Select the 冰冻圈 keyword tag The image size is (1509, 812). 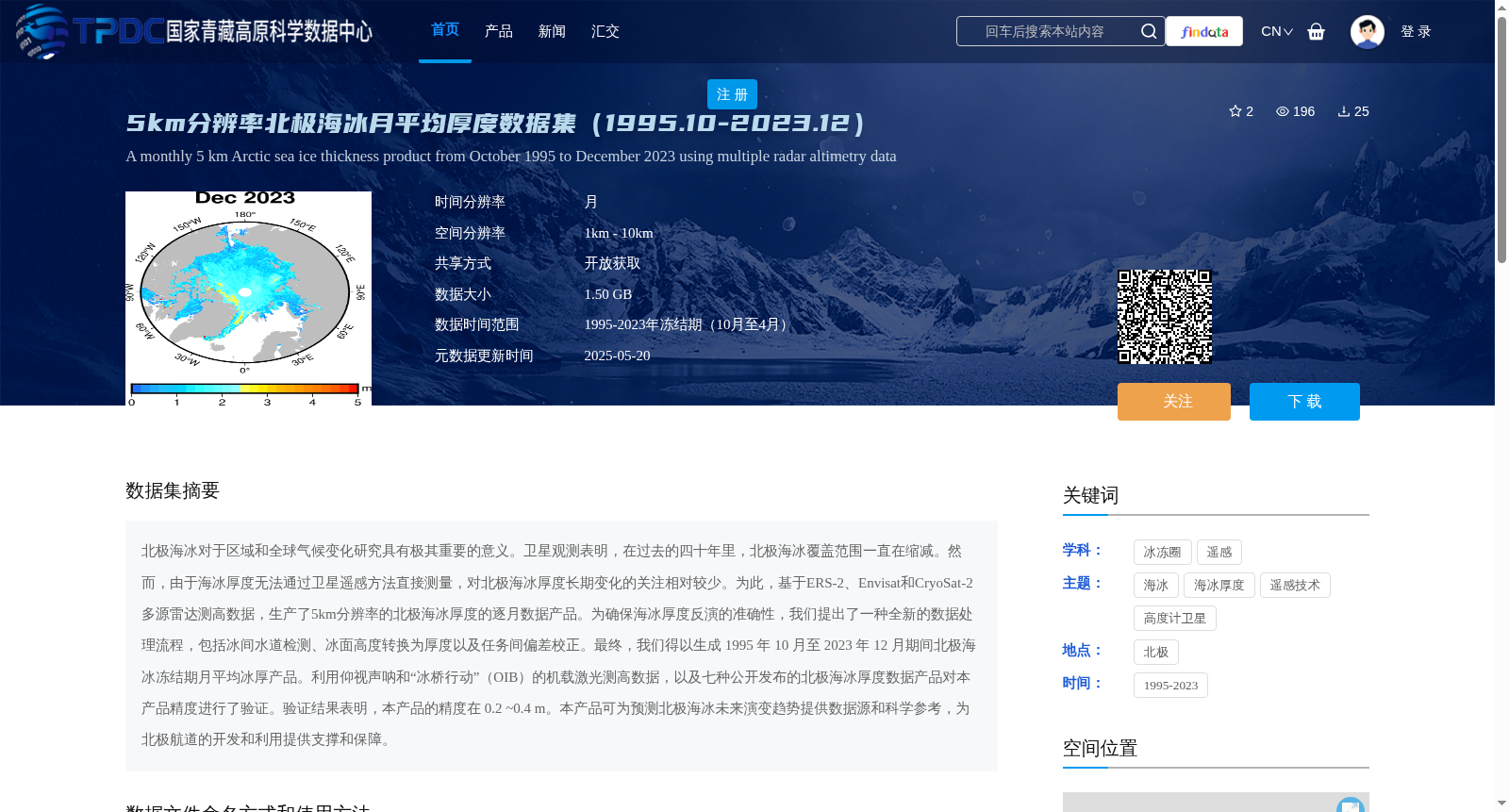click(x=1162, y=553)
